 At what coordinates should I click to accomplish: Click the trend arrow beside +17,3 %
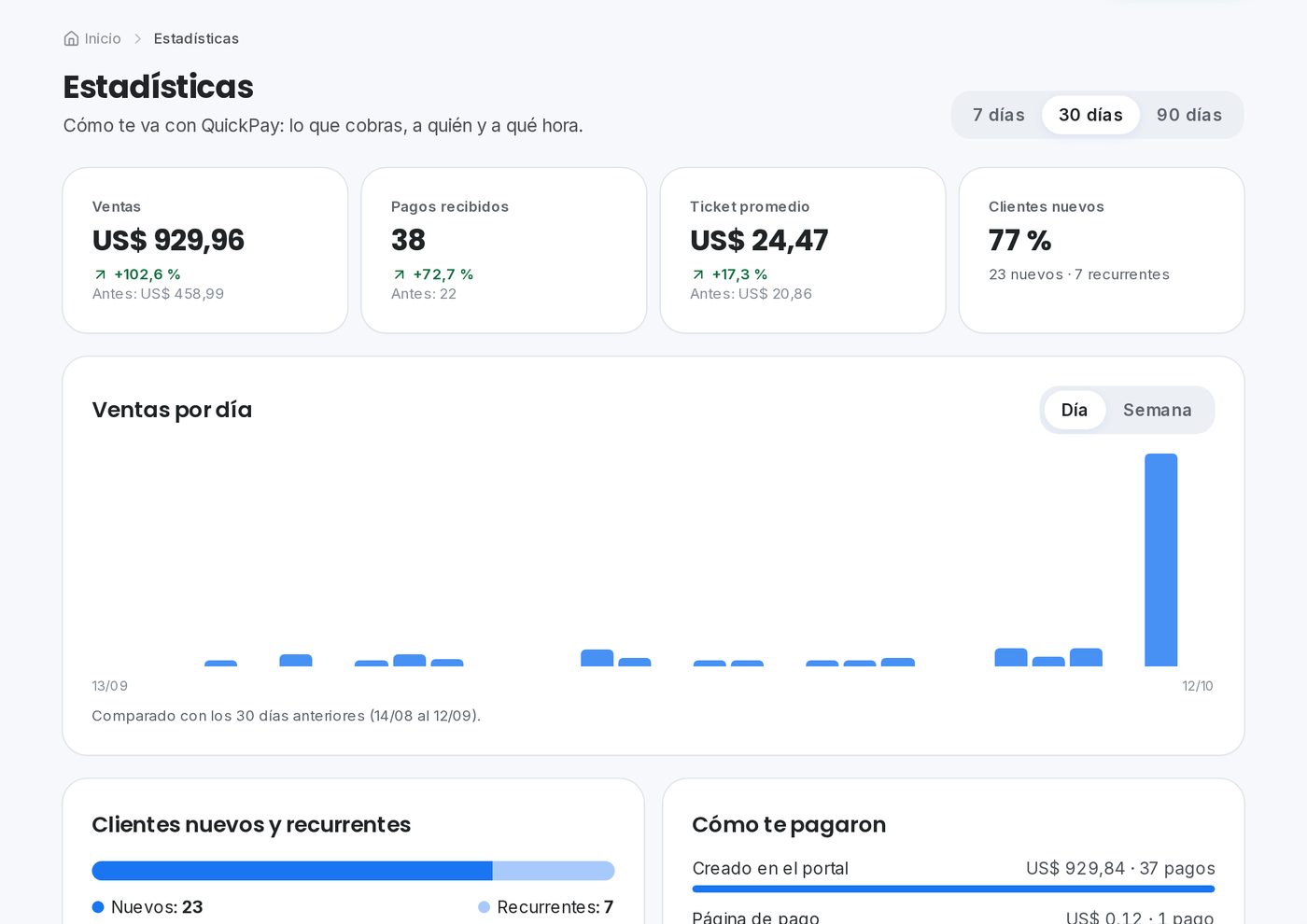(x=697, y=274)
